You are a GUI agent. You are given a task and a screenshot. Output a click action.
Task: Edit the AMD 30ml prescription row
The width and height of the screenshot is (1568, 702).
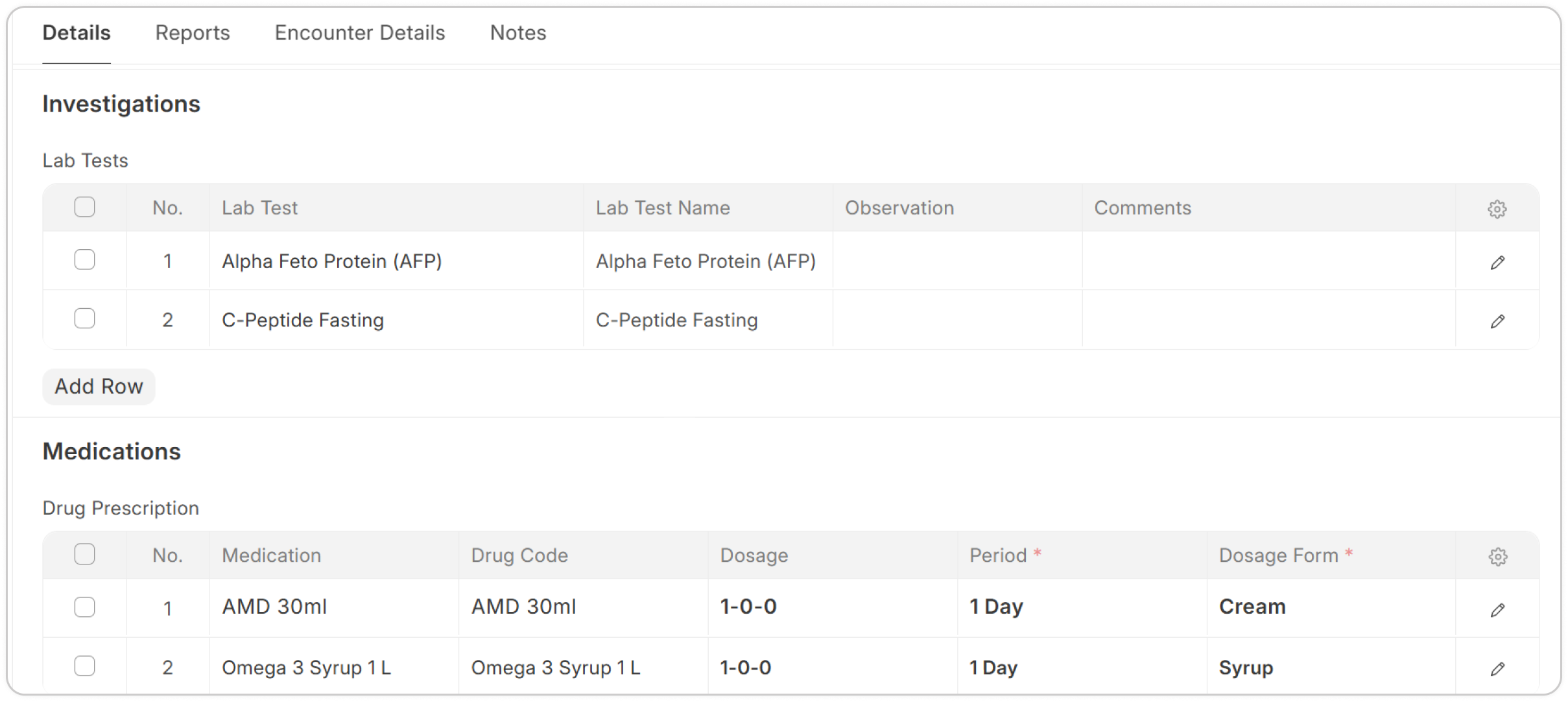(x=1497, y=610)
